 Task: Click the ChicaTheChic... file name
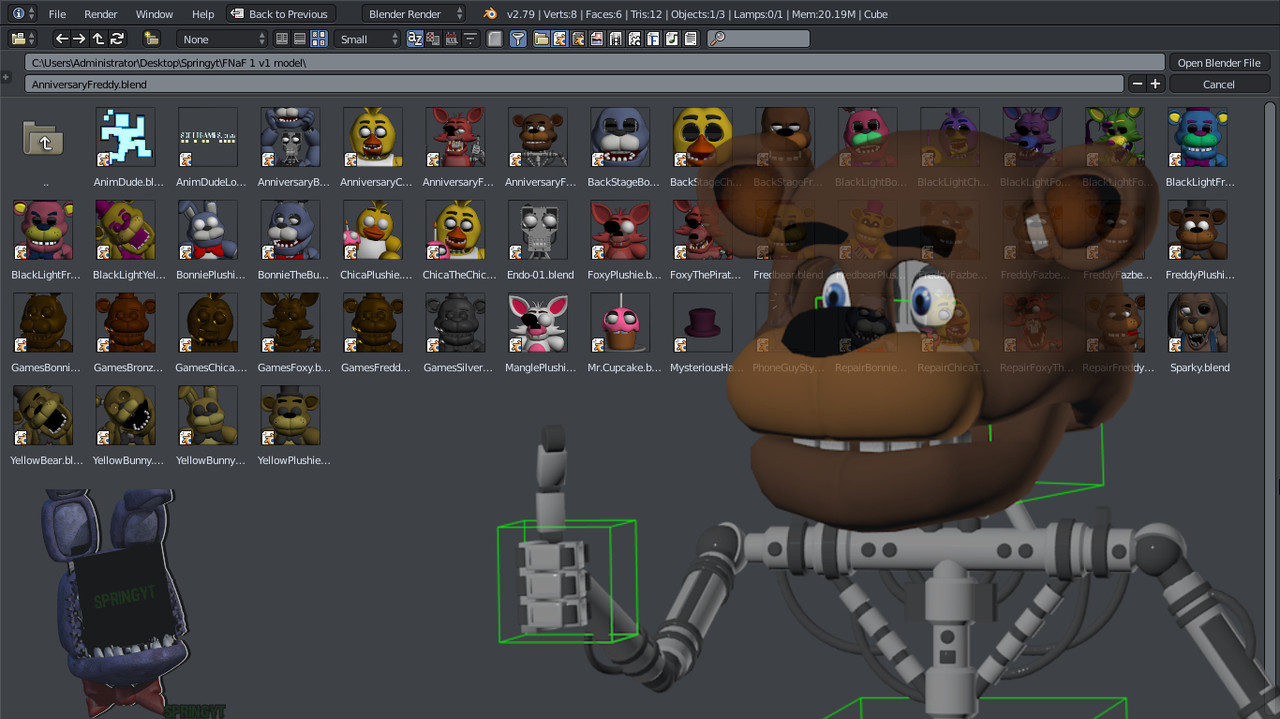(458, 275)
